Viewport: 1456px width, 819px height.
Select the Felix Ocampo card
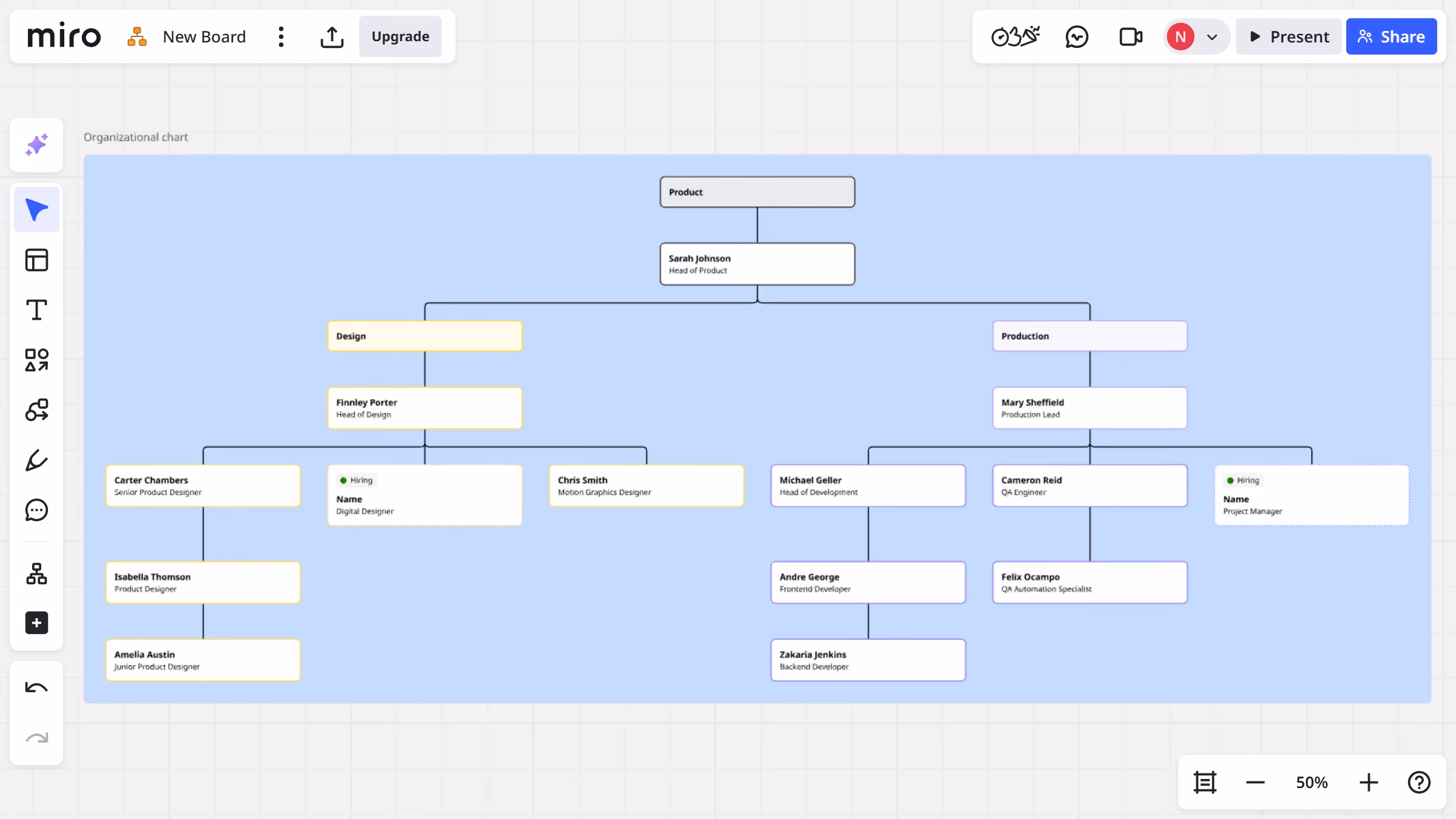click(x=1090, y=582)
